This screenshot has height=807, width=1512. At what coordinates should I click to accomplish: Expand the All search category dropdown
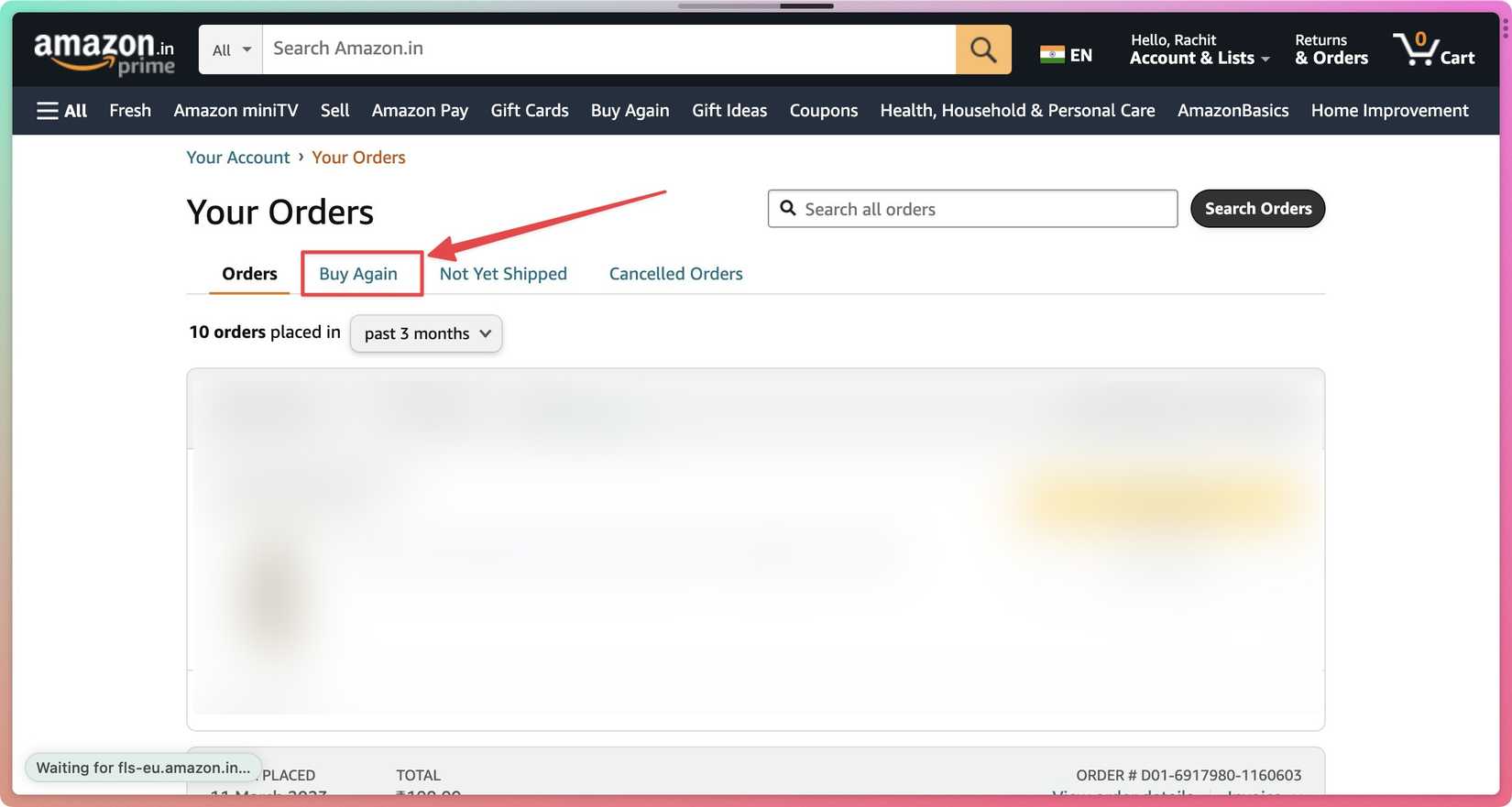click(231, 50)
